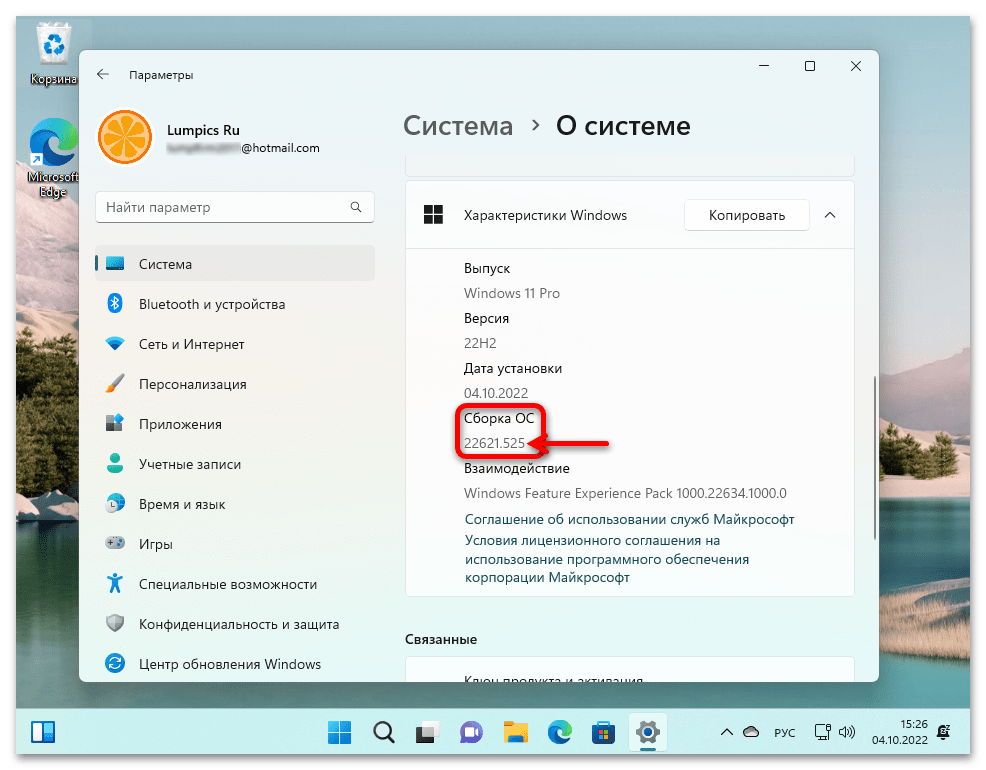Click the build number 22621.525

point(494,443)
